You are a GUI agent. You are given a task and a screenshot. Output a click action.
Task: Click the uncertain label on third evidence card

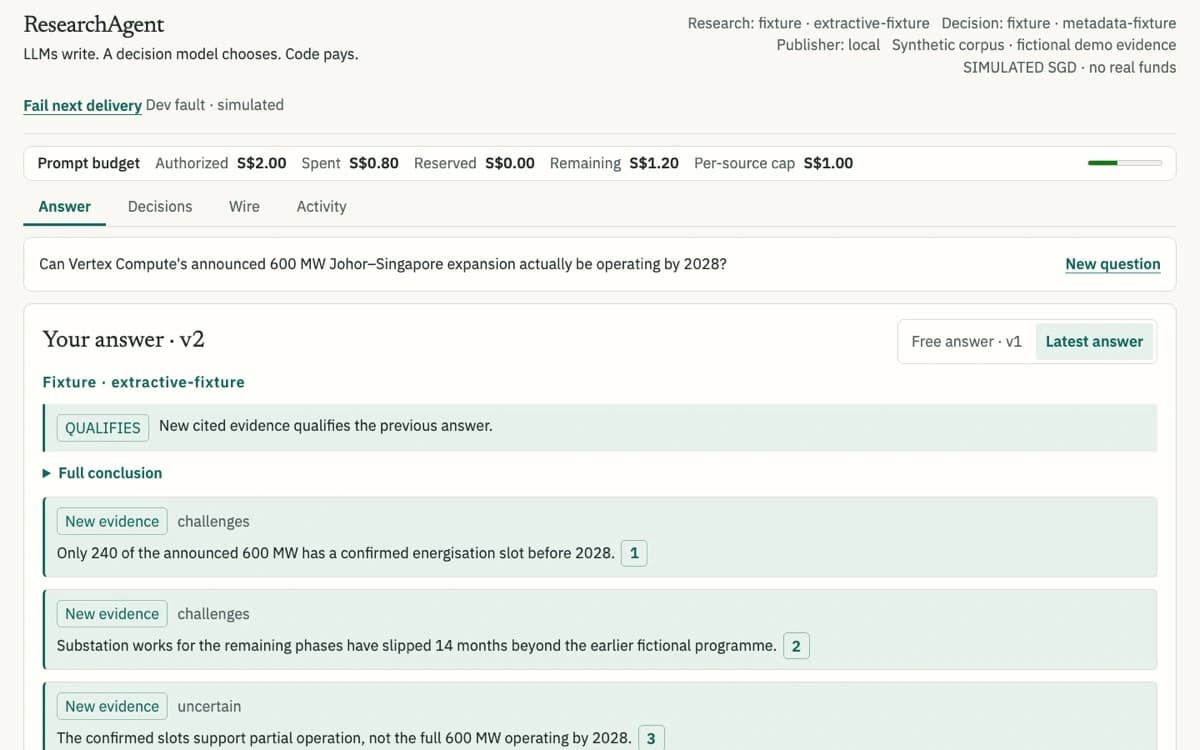(x=209, y=706)
